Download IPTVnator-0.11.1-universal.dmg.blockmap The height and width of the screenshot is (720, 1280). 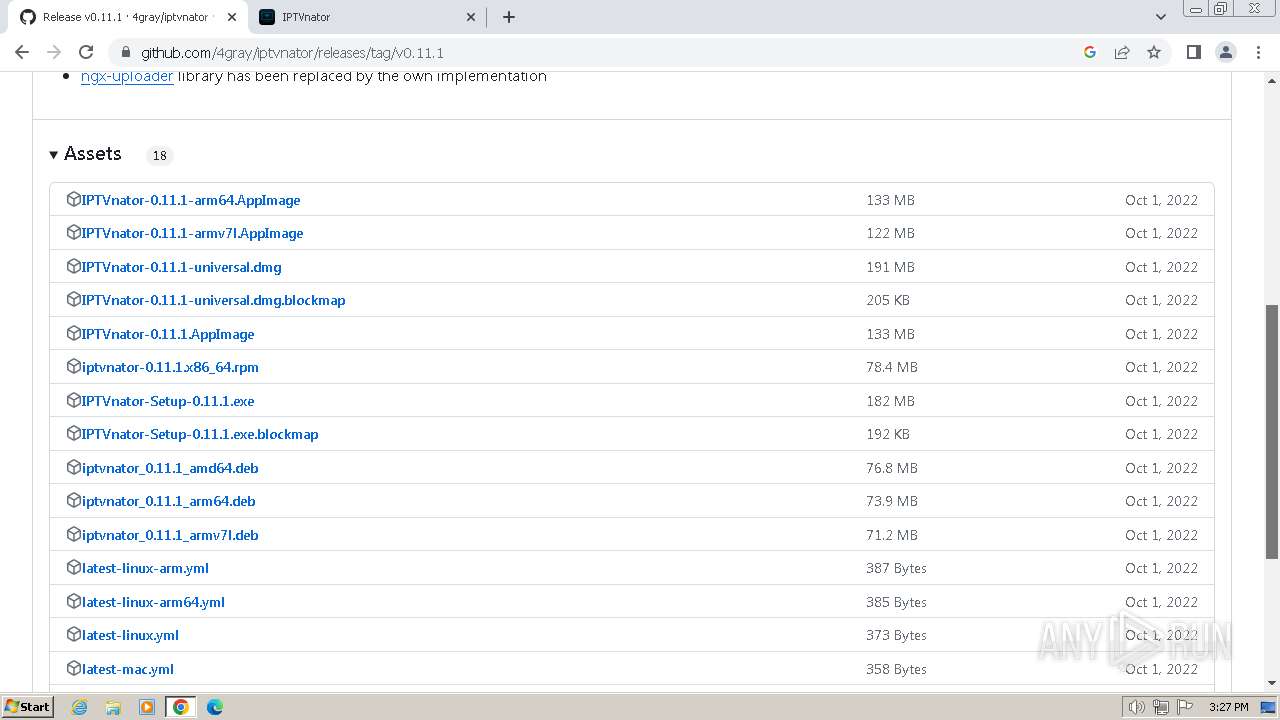213,300
